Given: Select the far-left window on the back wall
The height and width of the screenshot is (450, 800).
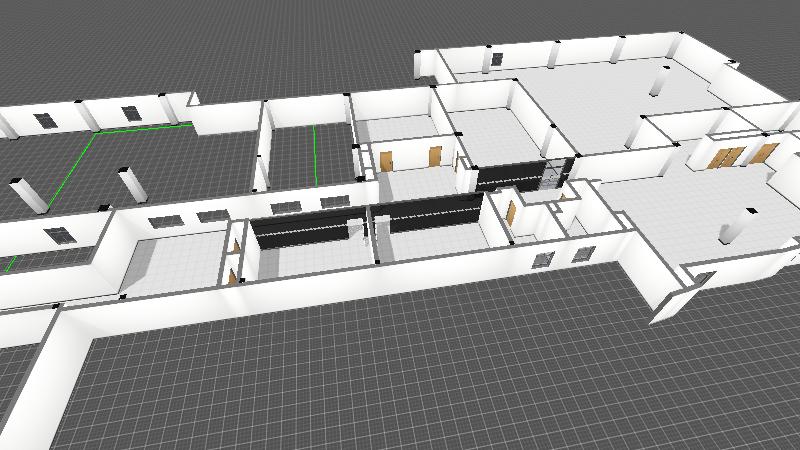Looking at the screenshot, I should pyautogui.click(x=45, y=120).
